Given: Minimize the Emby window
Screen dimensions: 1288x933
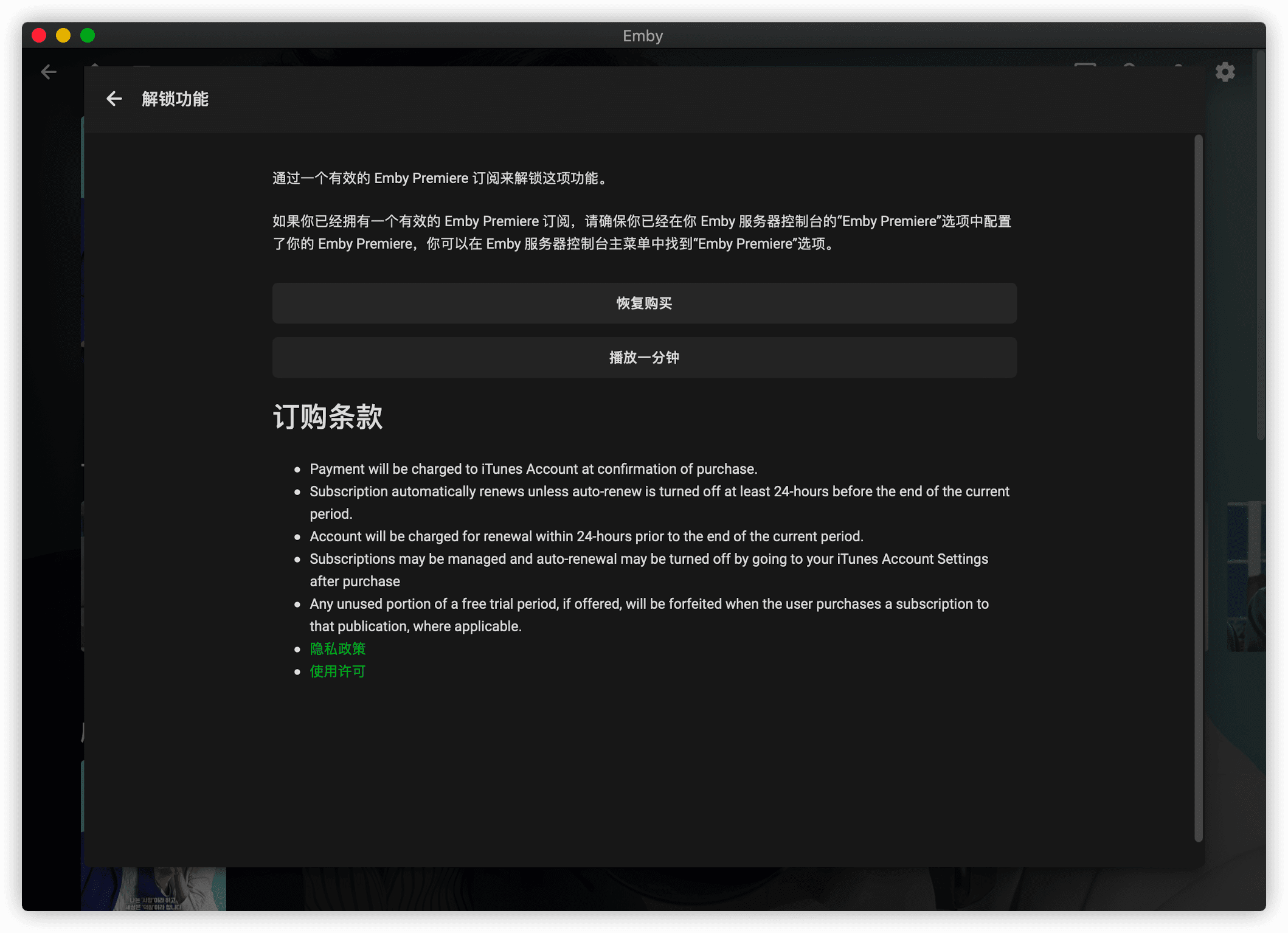Looking at the screenshot, I should tap(63, 35).
